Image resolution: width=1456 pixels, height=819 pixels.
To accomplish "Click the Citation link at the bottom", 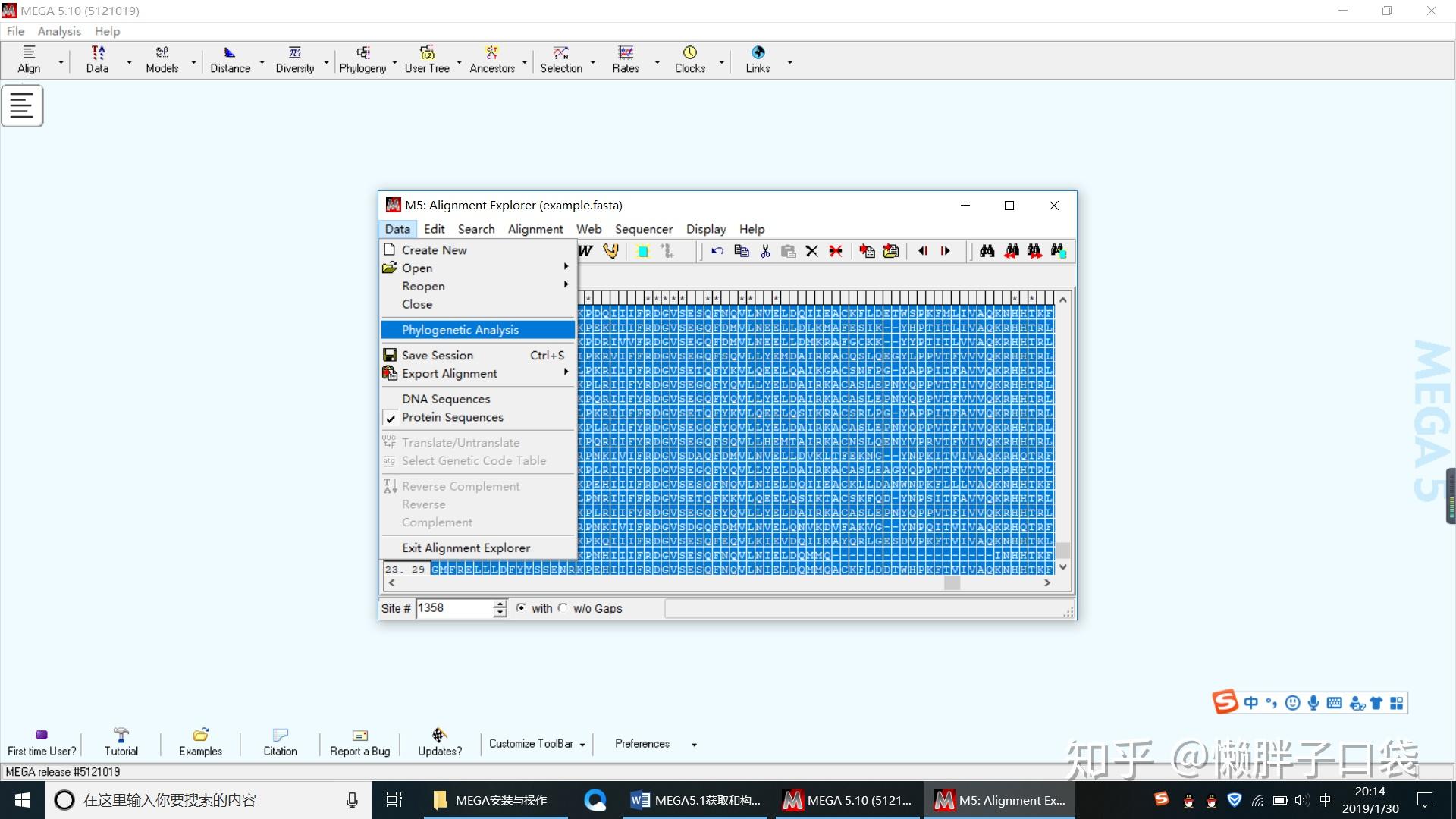I will tap(280, 742).
